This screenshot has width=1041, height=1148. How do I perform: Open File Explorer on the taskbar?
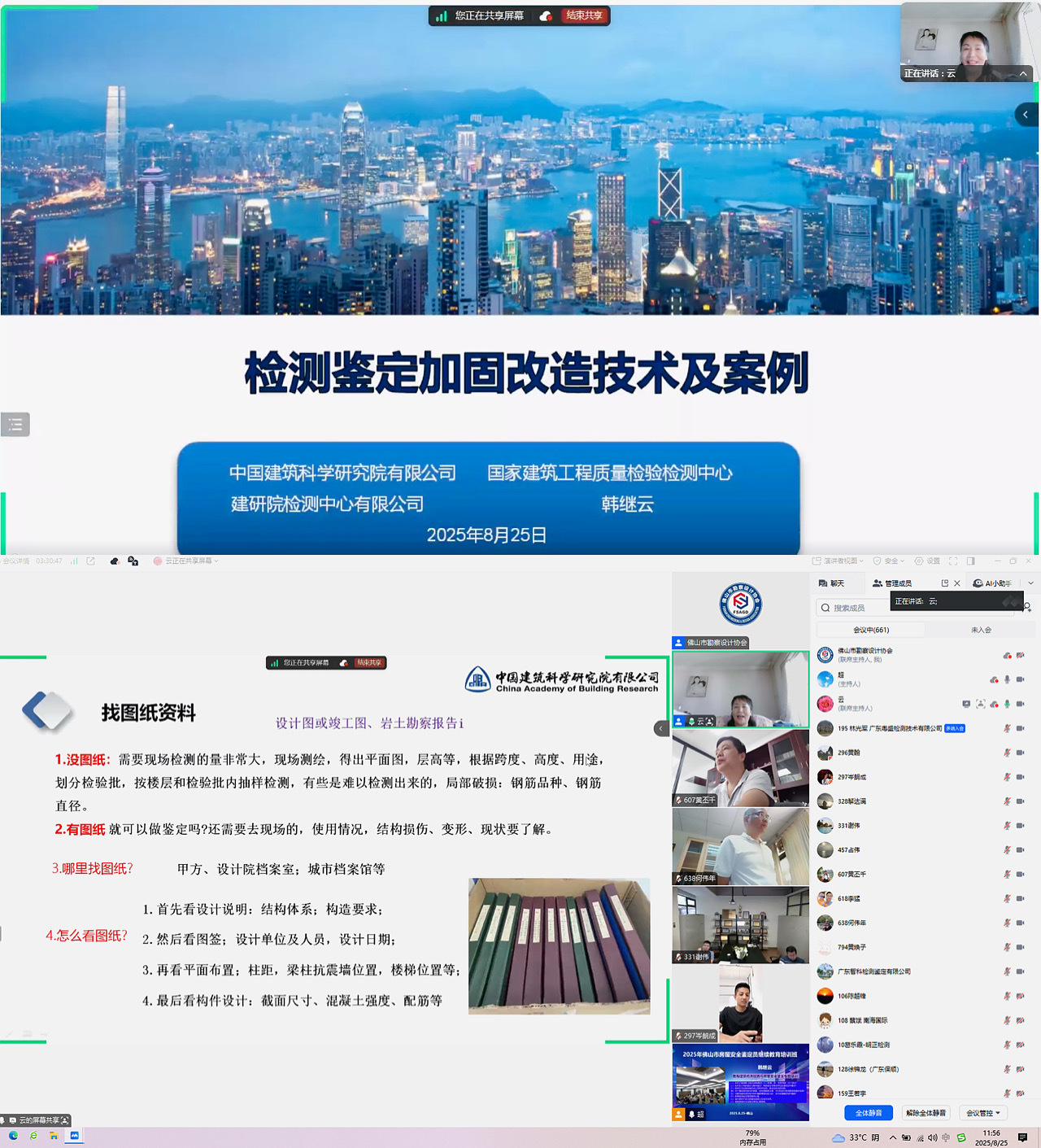(x=54, y=1136)
